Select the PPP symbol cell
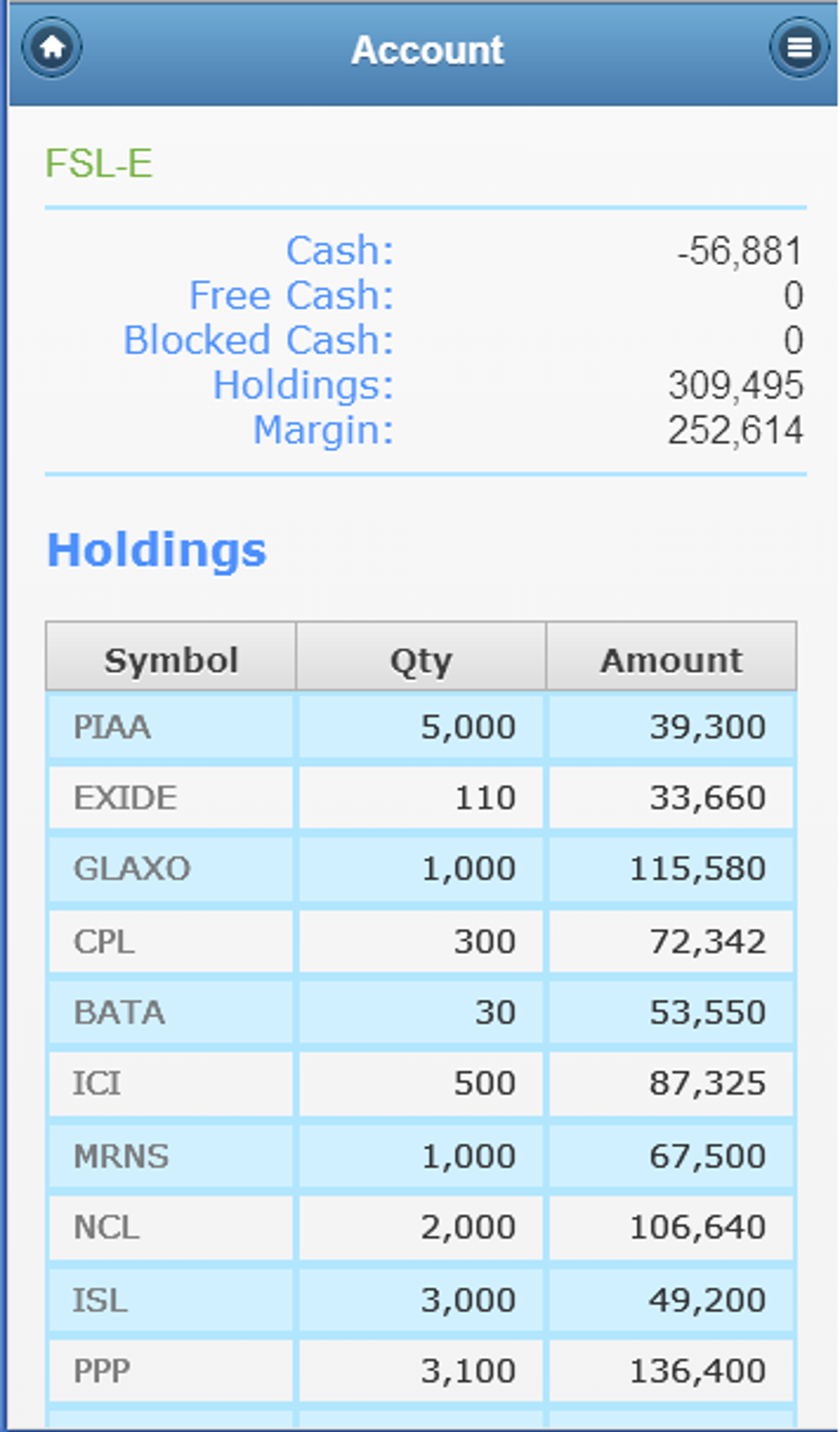 [102, 1371]
